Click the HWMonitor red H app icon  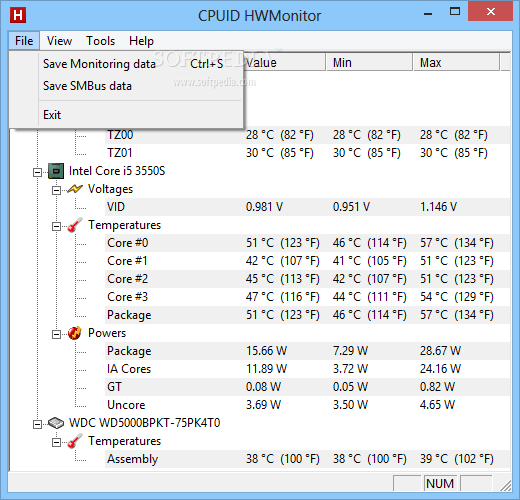(x=18, y=15)
